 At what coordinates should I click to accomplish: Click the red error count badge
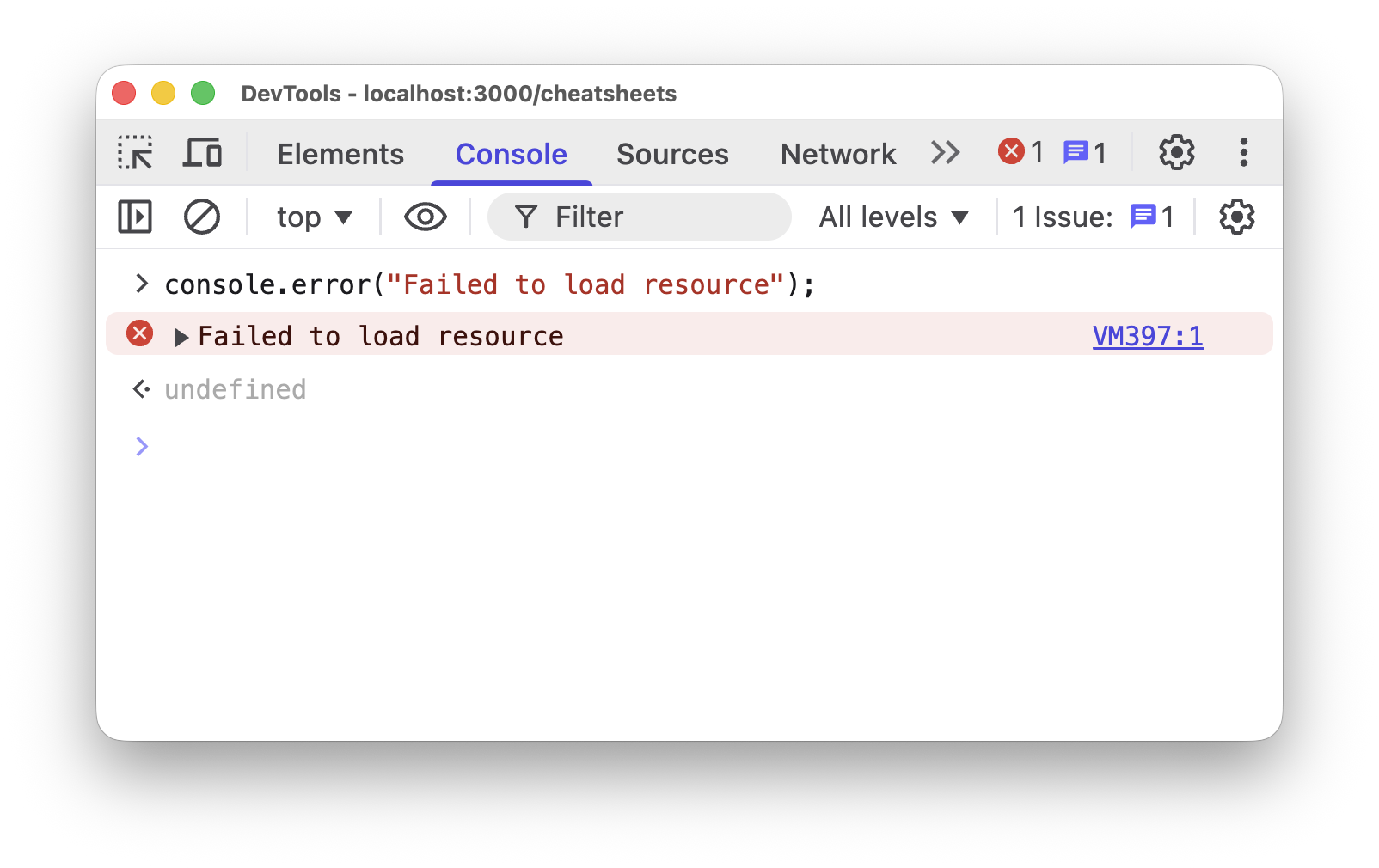click(1020, 152)
